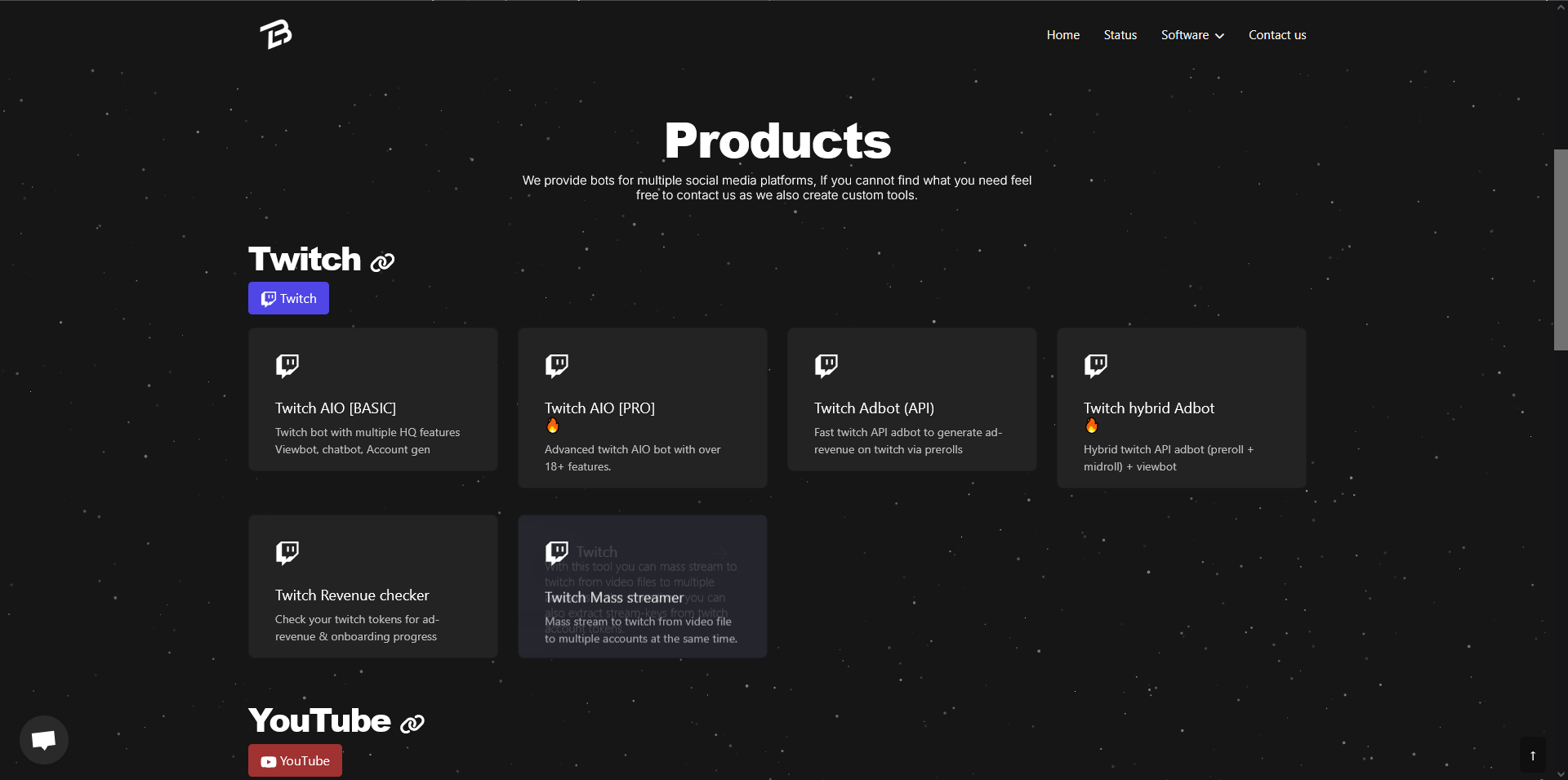
Task: Click the anchor link icon beside YouTube heading
Action: (411, 724)
